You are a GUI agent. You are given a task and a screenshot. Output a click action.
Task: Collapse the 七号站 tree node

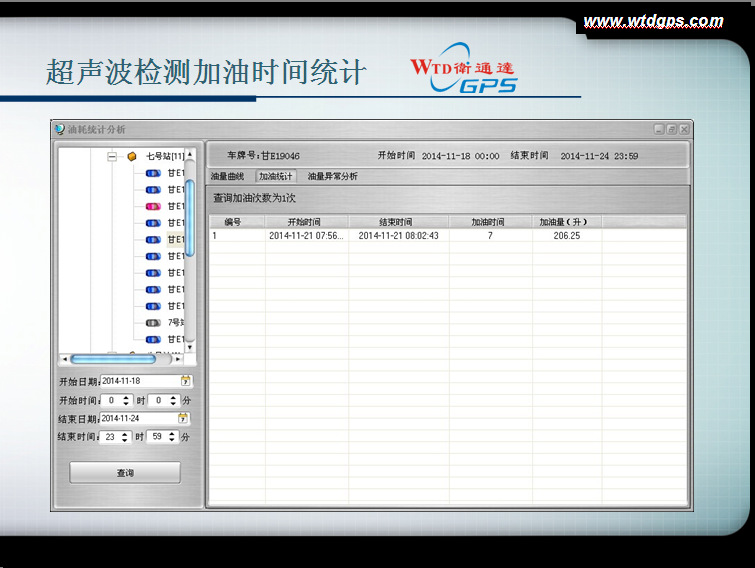tap(112, 156)
